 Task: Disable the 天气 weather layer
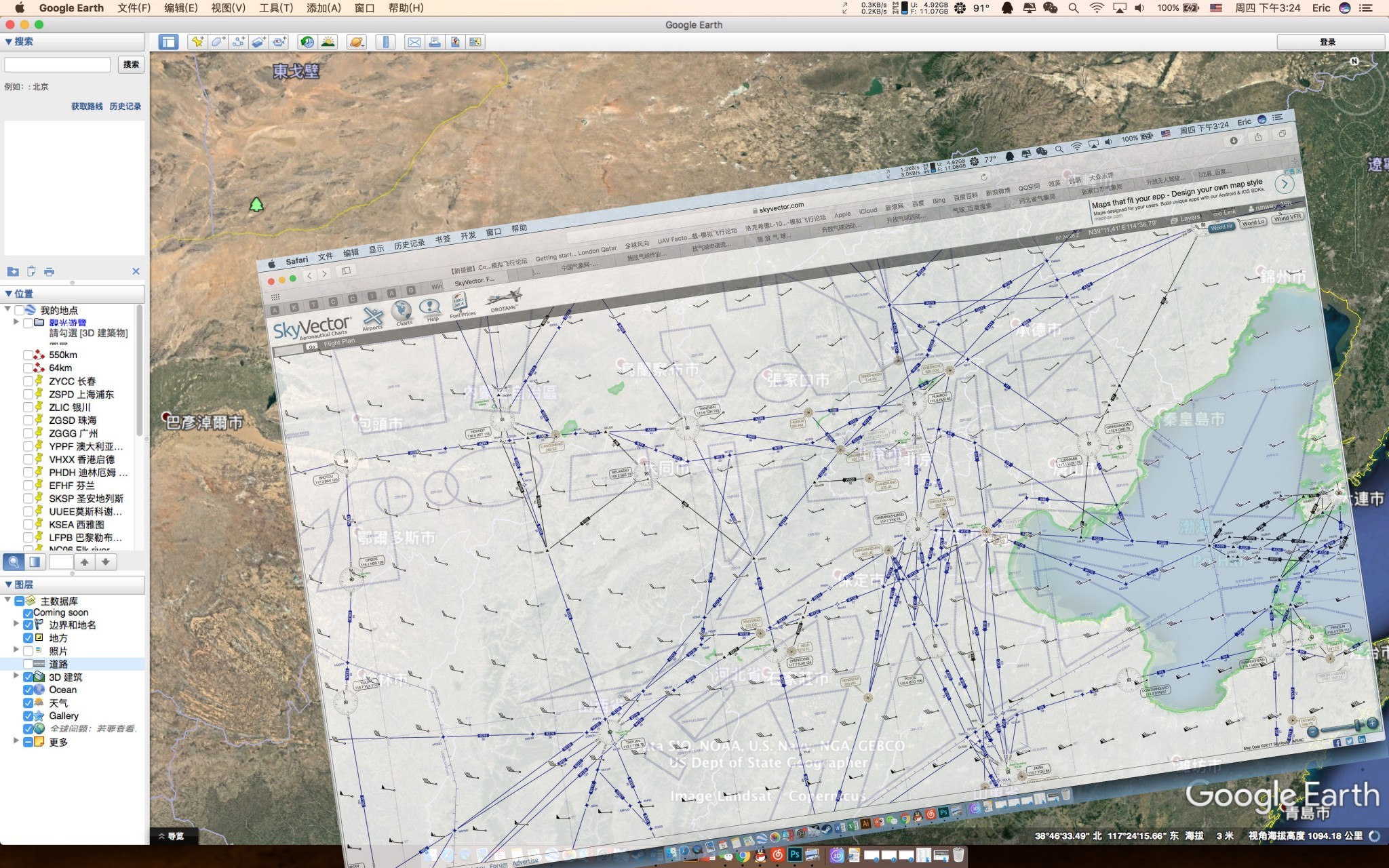[28, 703]
